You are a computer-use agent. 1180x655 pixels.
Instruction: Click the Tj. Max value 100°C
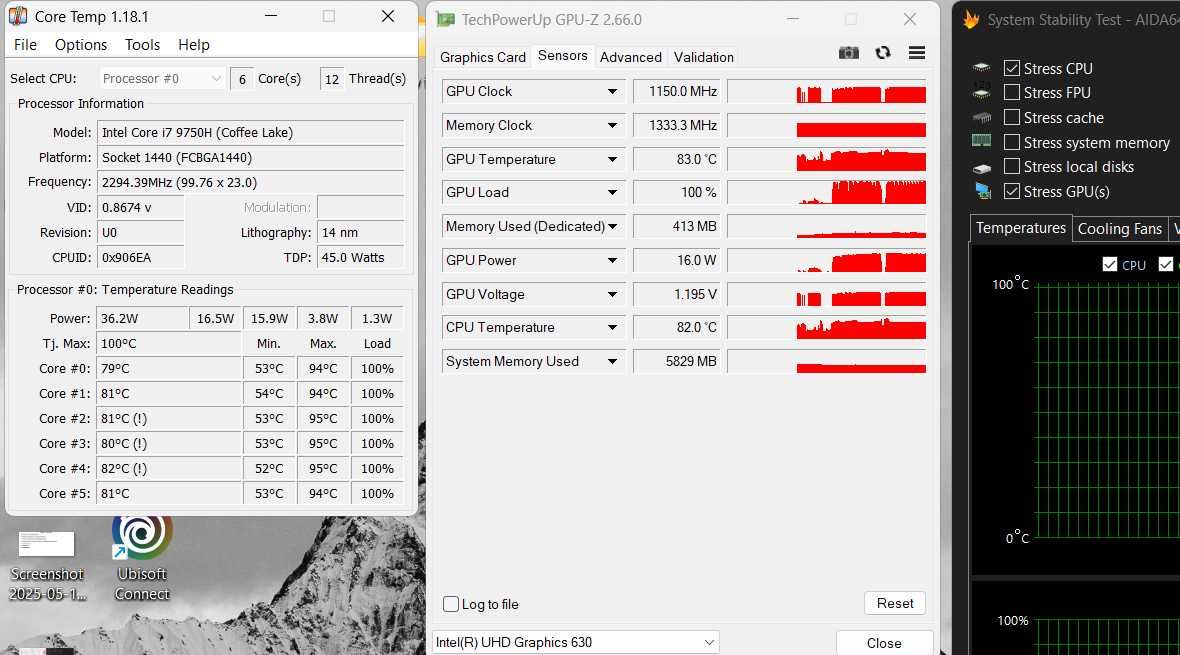pos(169,343)
